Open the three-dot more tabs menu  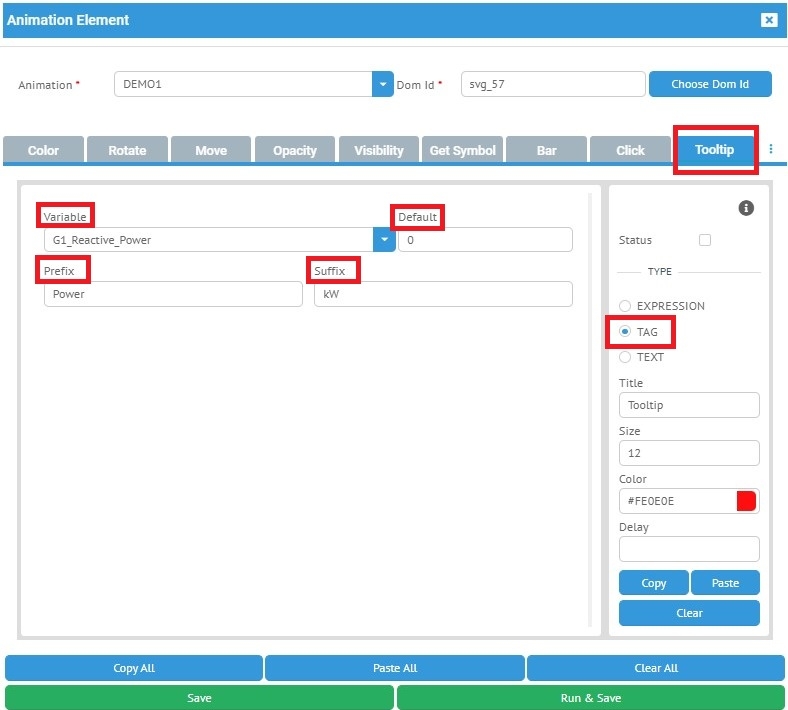tap(771, 149)
